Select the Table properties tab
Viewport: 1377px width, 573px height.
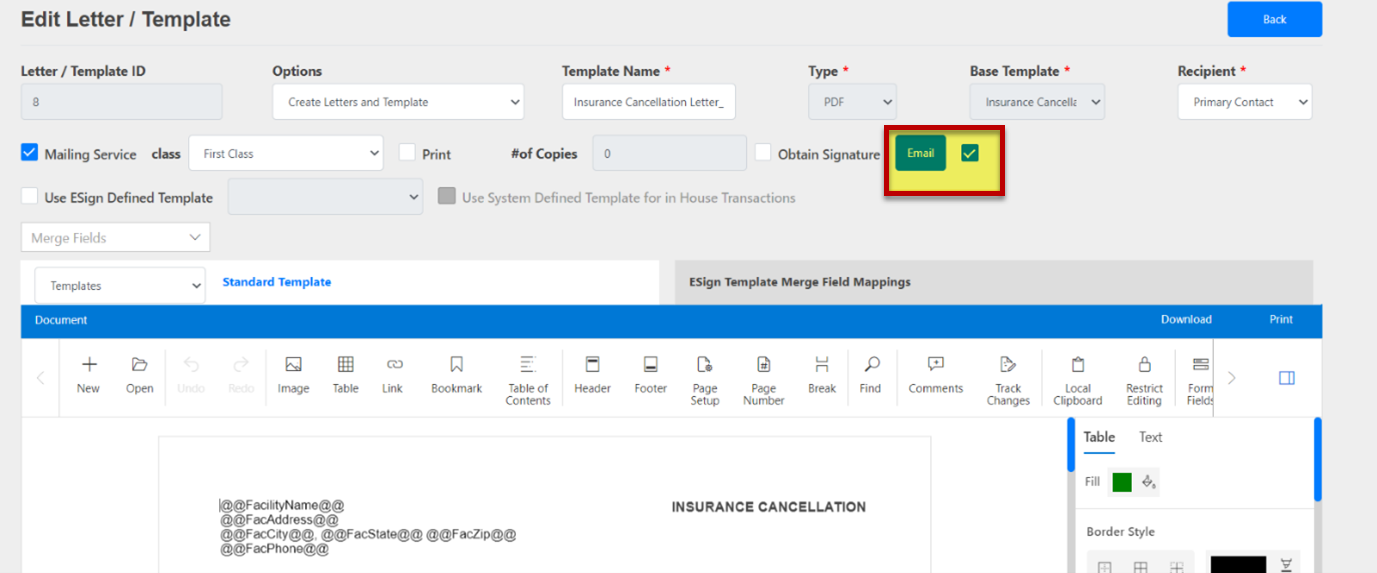[x=1099, y=437]
